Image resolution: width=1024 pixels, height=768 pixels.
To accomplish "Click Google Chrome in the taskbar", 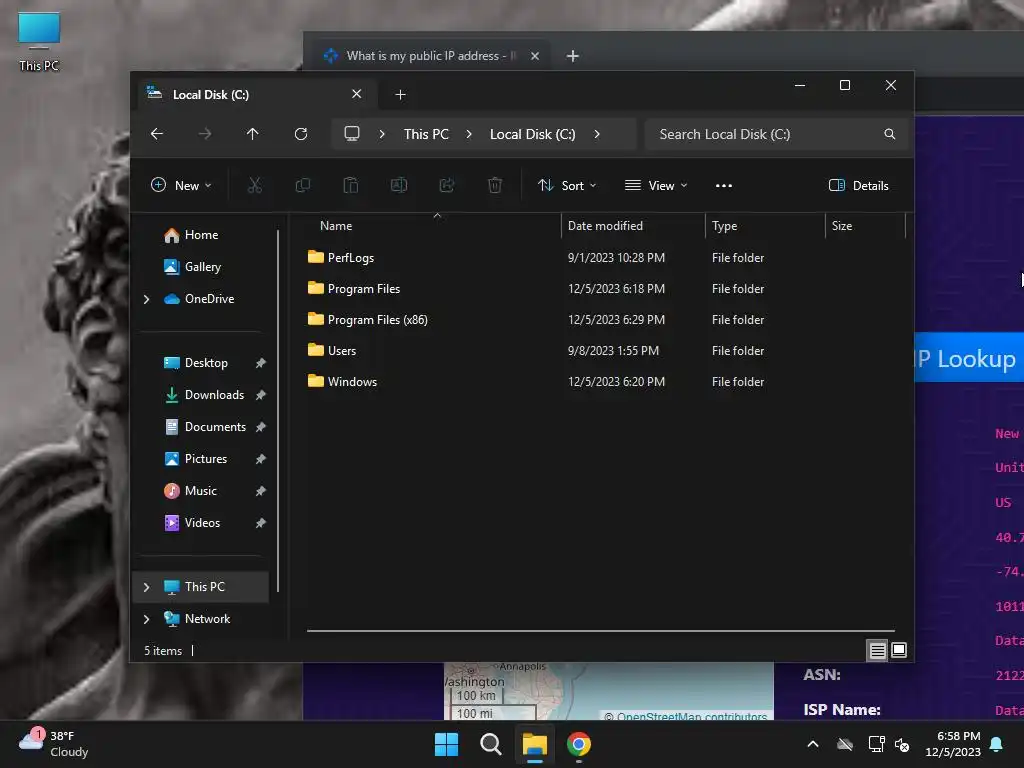I will [x=579, y=744].
